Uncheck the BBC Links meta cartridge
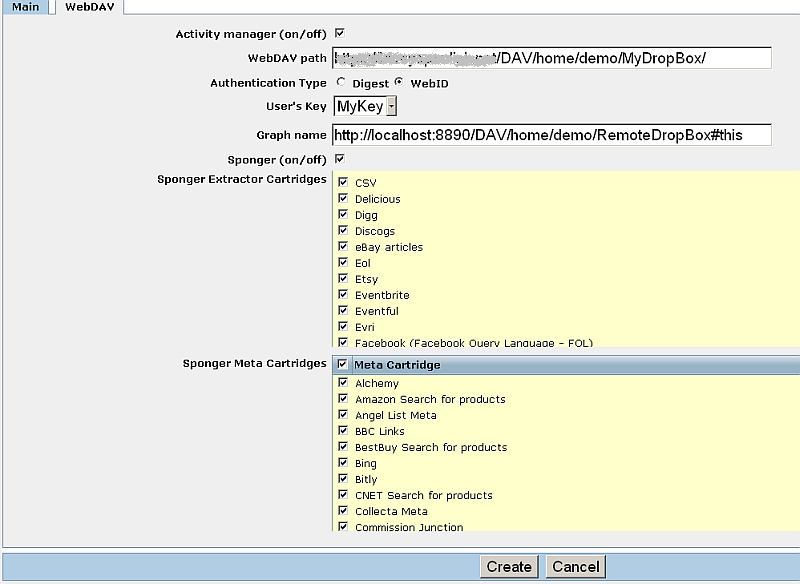The image size is (800, 584). pos(343,431)
